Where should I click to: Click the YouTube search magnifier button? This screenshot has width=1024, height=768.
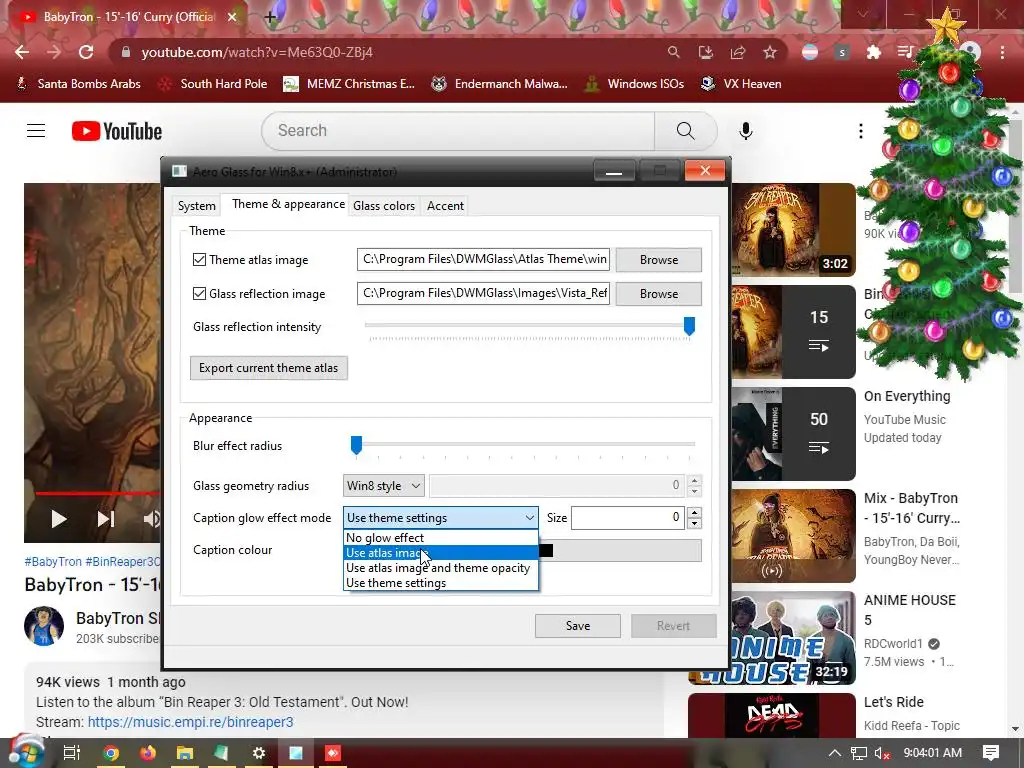[x=685, y=131]
